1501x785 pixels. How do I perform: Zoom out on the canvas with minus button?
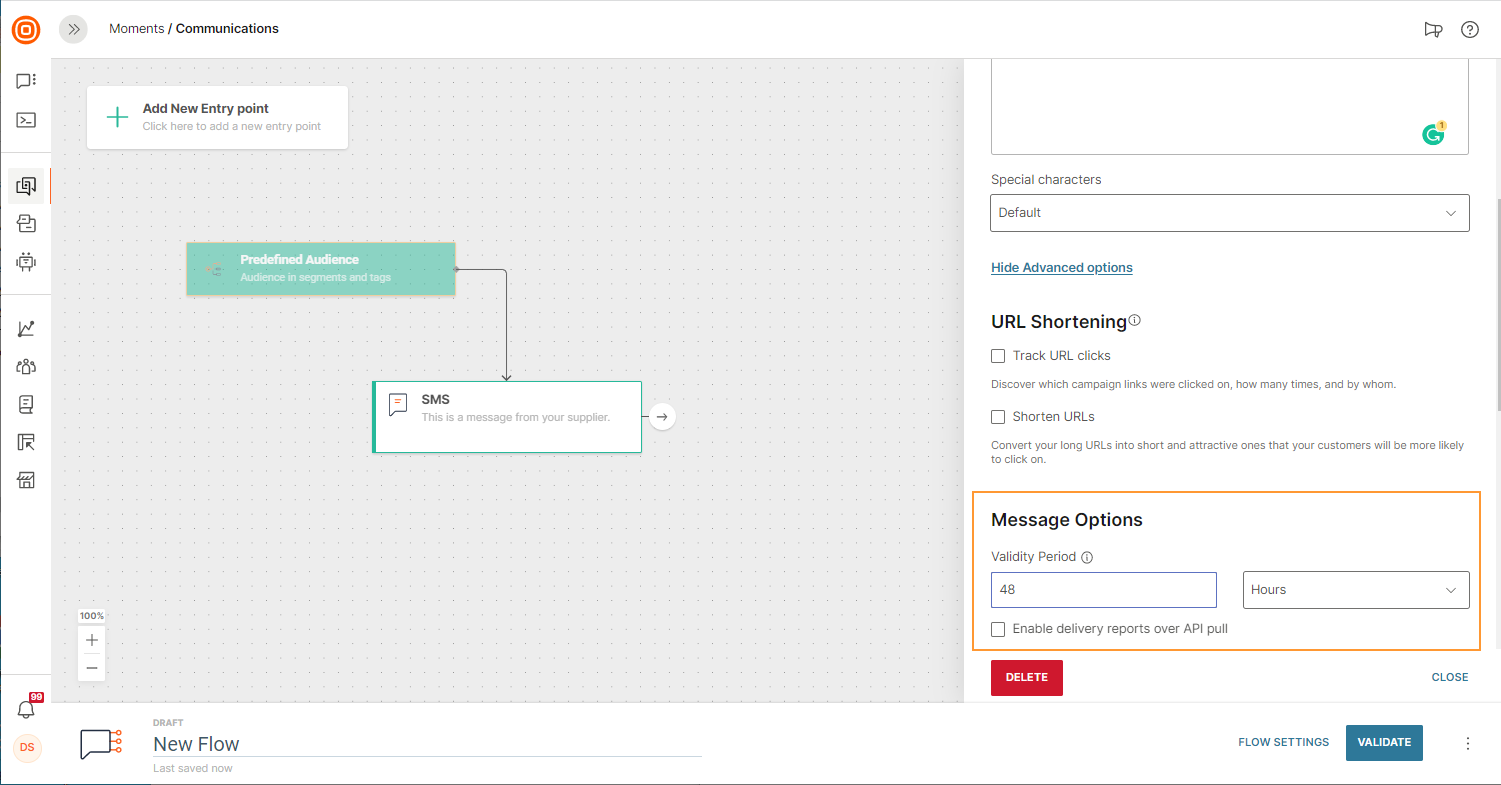point(92,667)
